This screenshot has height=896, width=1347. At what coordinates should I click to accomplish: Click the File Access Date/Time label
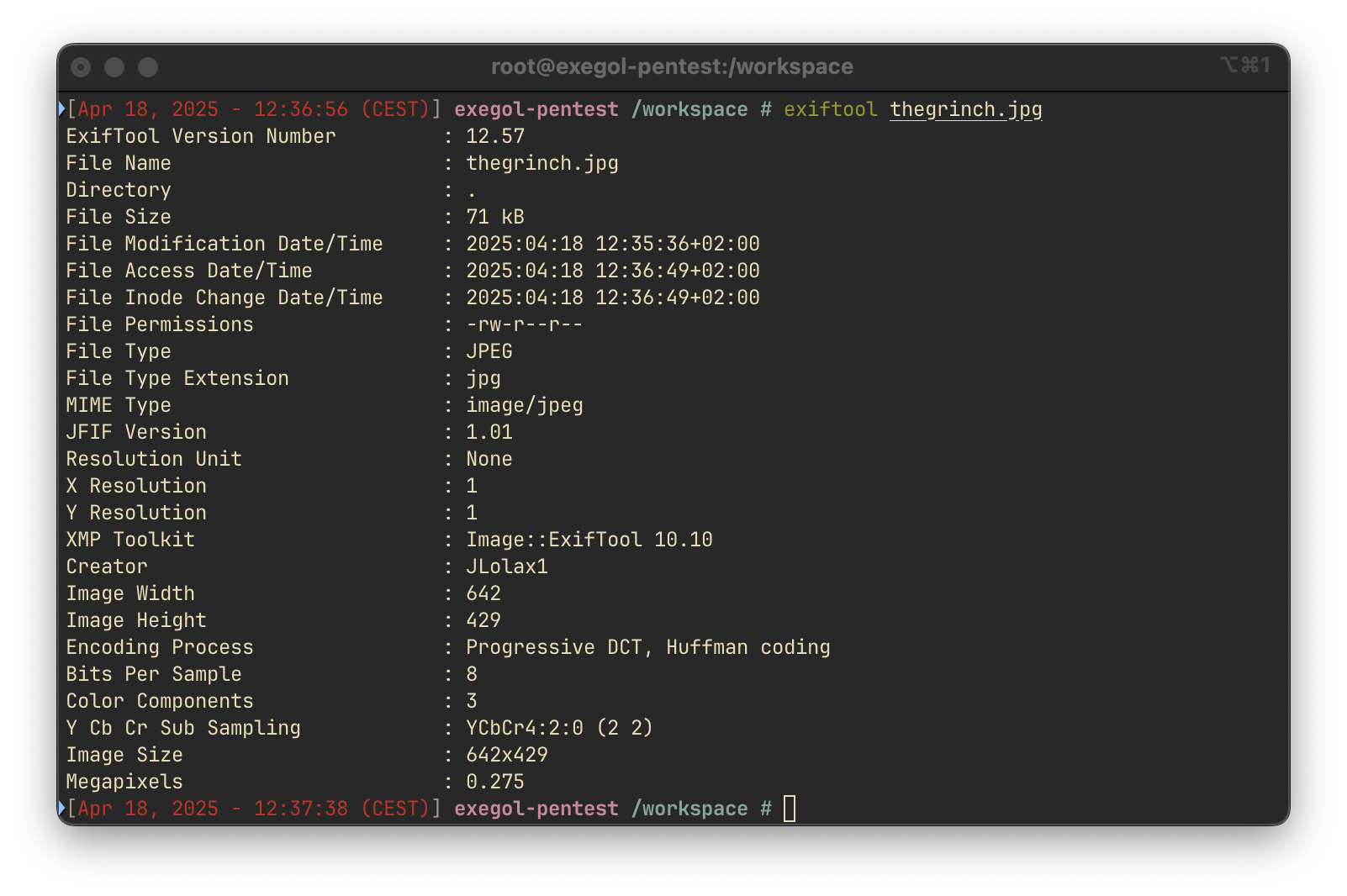(x=189, y=271)
